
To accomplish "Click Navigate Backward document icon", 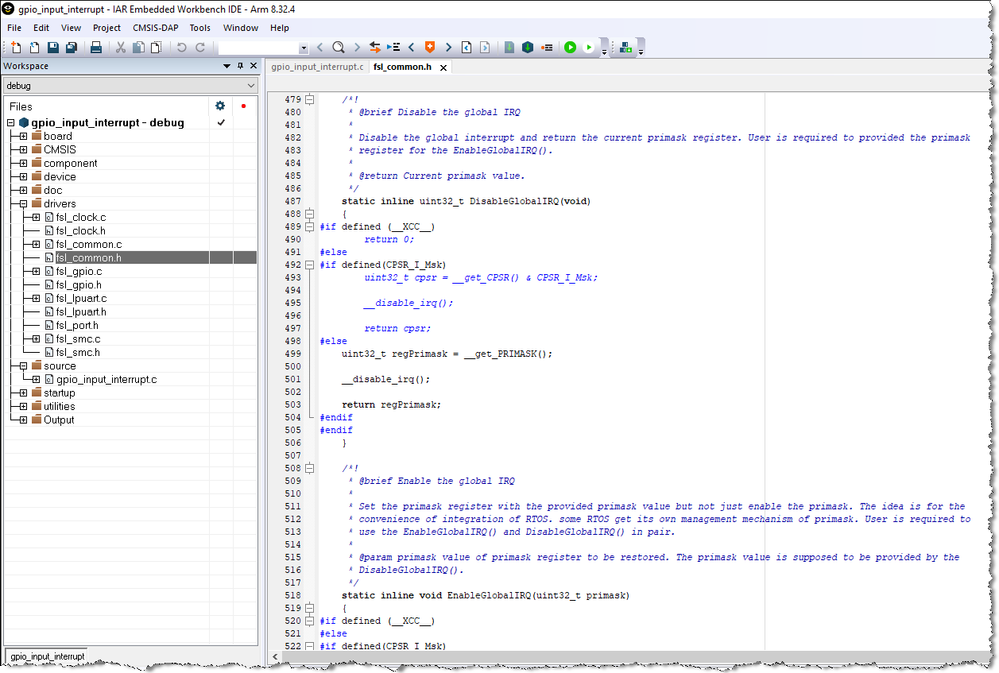I will click(466, 47).
